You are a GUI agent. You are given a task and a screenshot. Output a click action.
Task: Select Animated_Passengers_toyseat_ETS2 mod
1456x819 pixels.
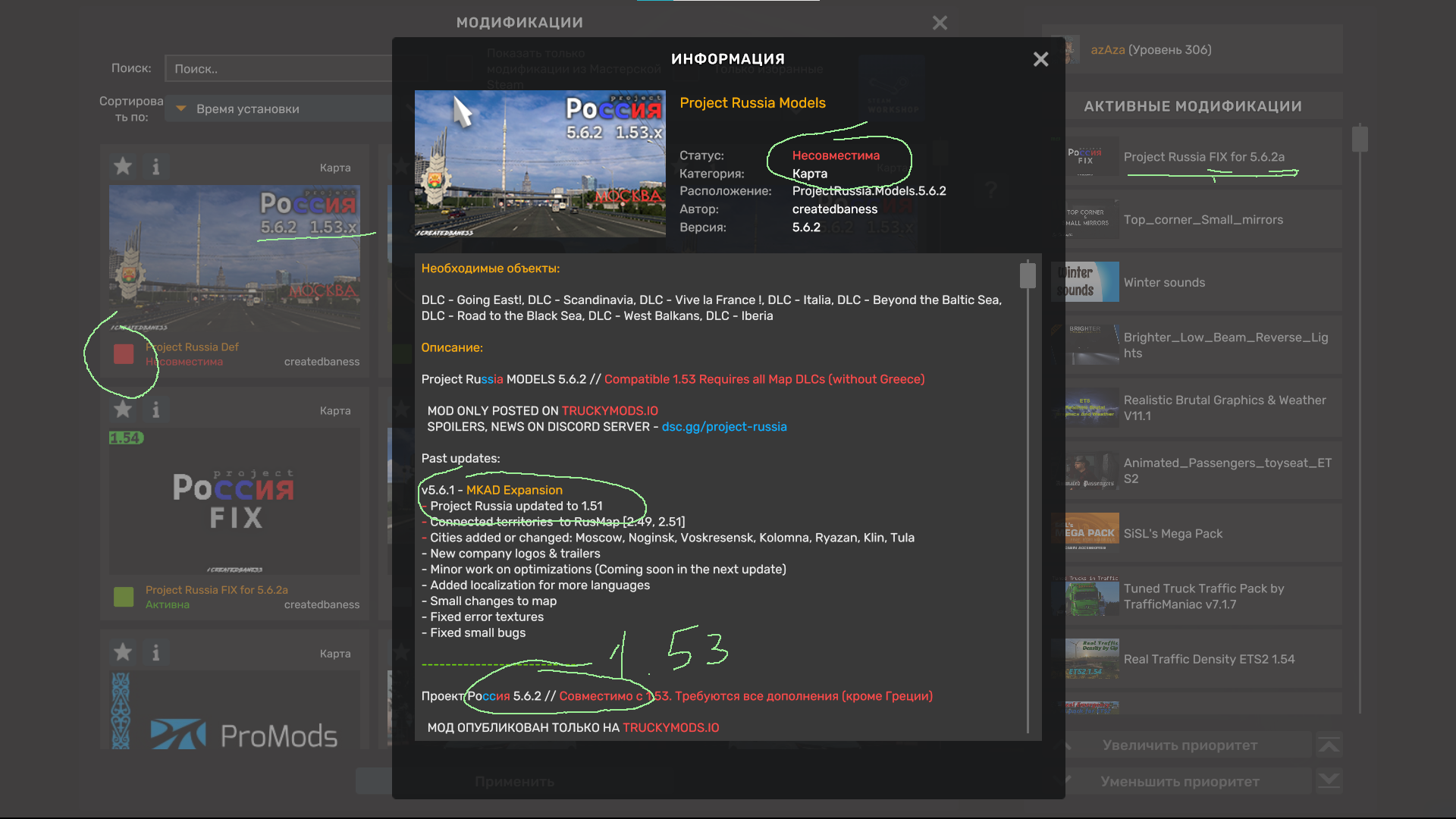[1197, 471]
